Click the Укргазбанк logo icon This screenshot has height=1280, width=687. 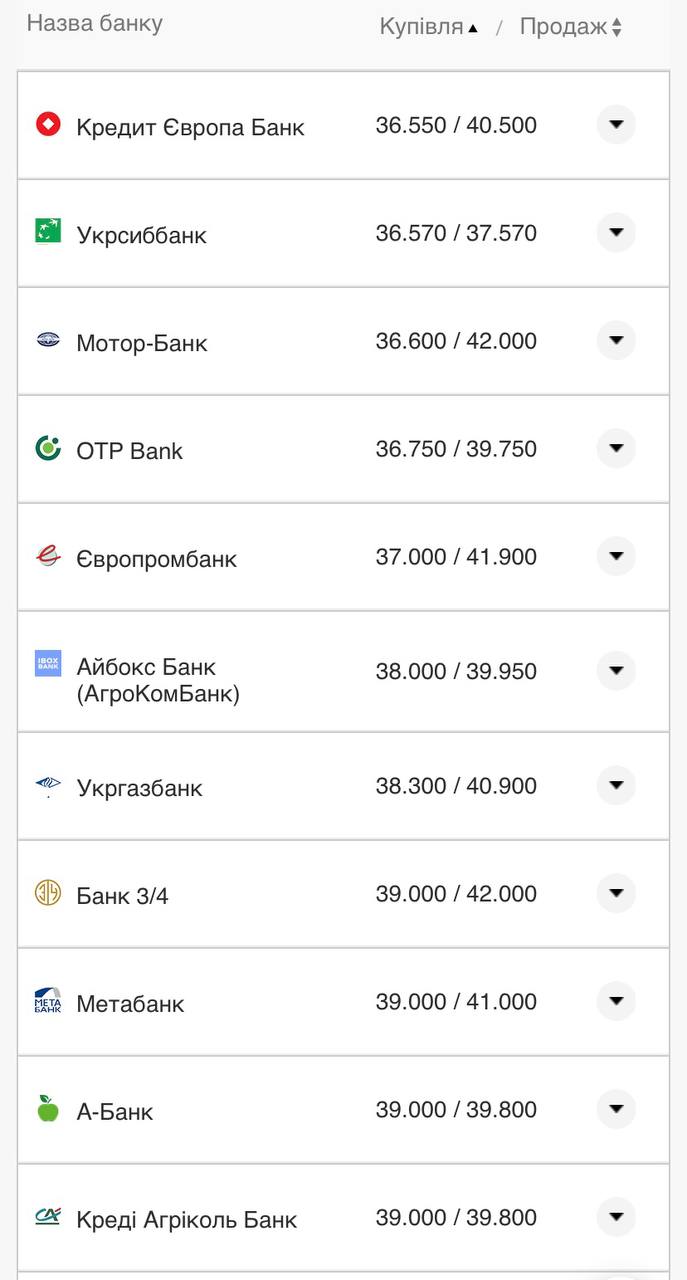pyautogui.click(x=47, y=786)
